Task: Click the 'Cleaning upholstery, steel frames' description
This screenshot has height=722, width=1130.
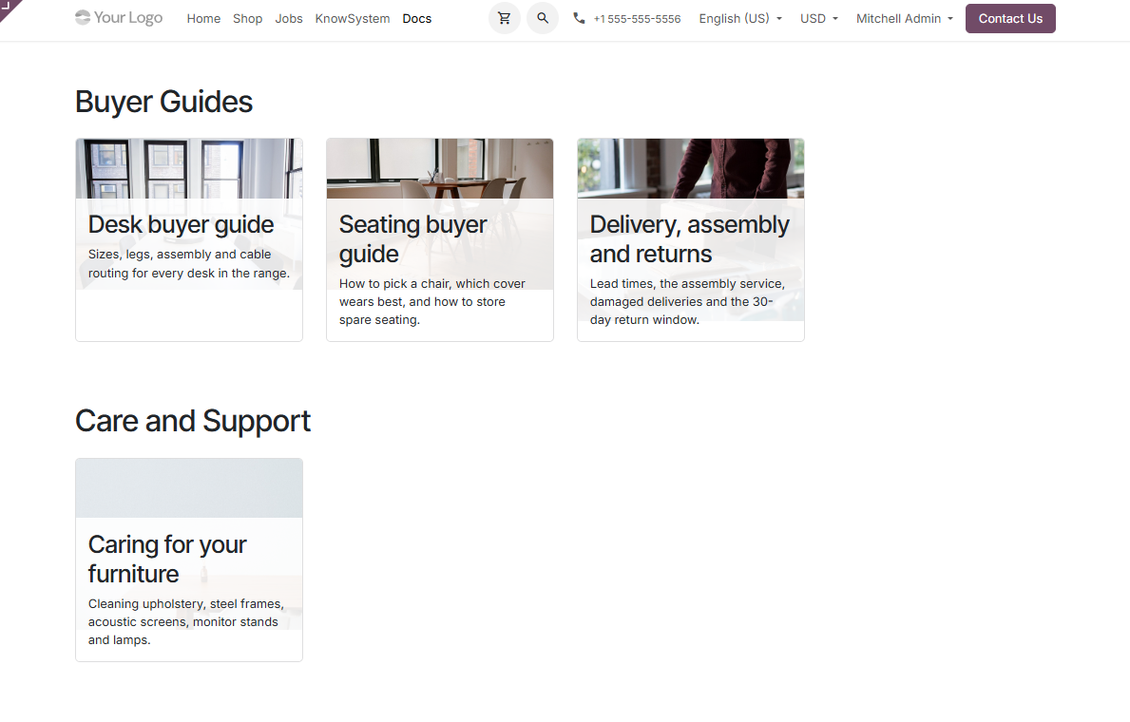Action: coord(186,622)
